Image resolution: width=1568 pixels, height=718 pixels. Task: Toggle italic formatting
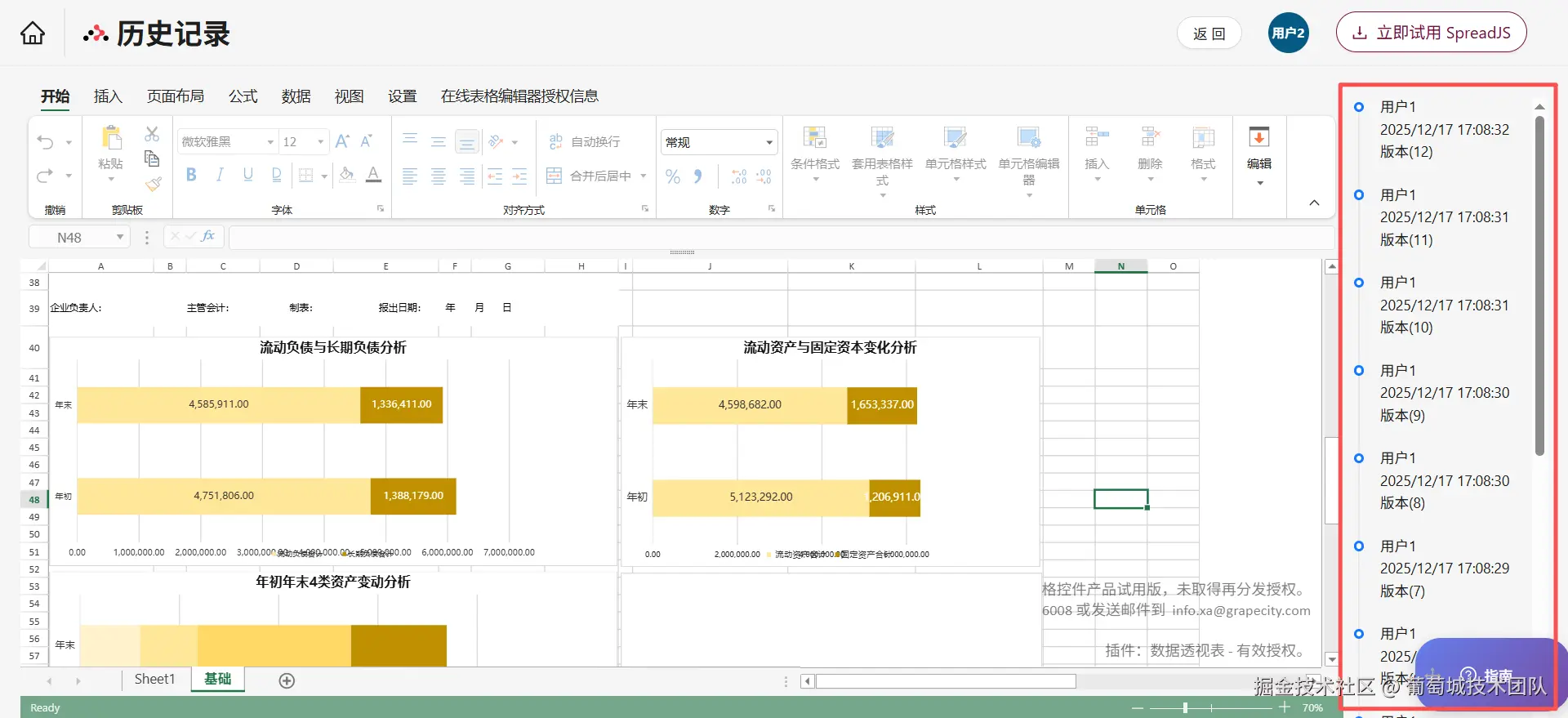[x=220, y=175]
